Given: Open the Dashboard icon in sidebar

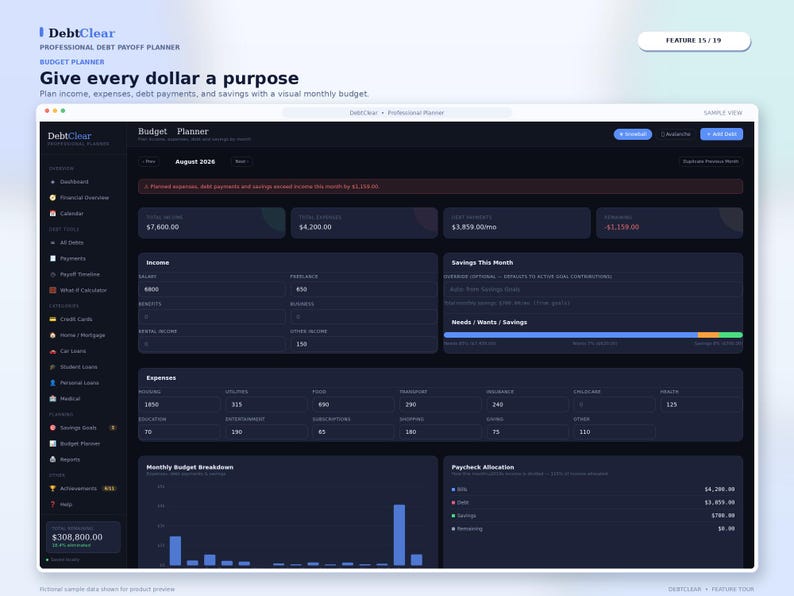Looking at the screenshot, I should pyautogui.click(x=53, y=182).
